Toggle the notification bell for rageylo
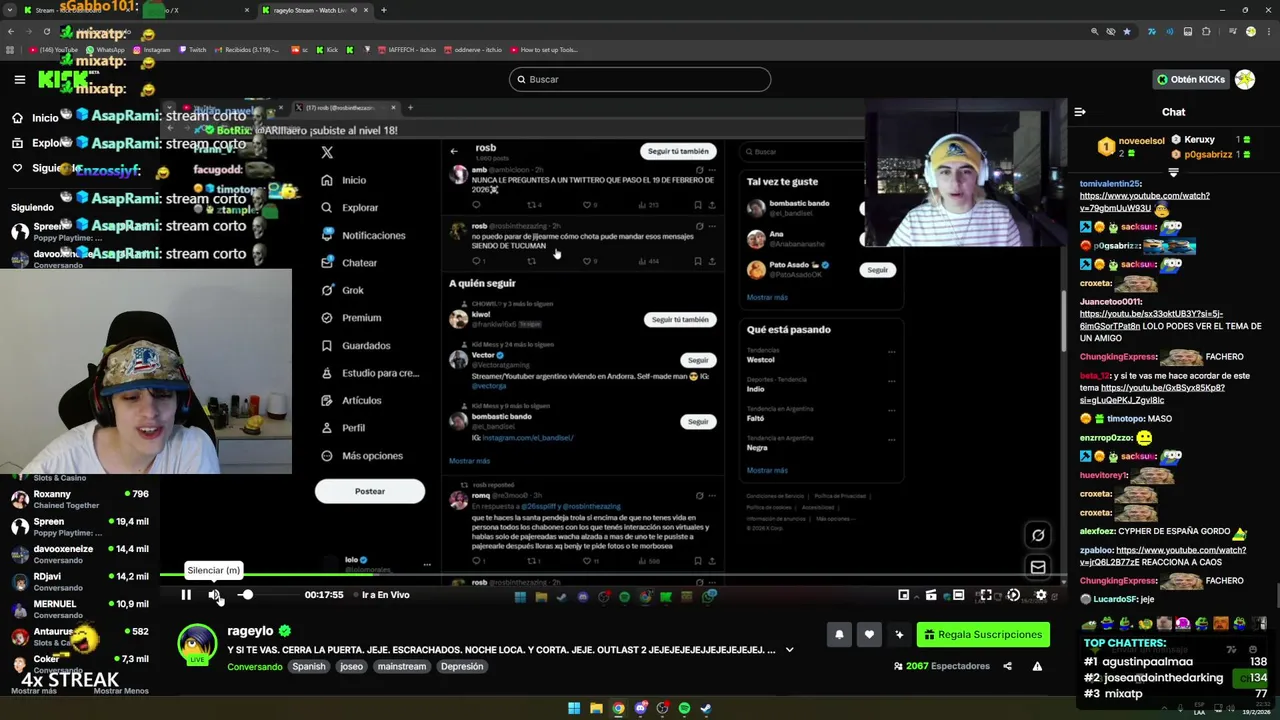The width and height of the screenshot is (1280, 720). [839, 634]
